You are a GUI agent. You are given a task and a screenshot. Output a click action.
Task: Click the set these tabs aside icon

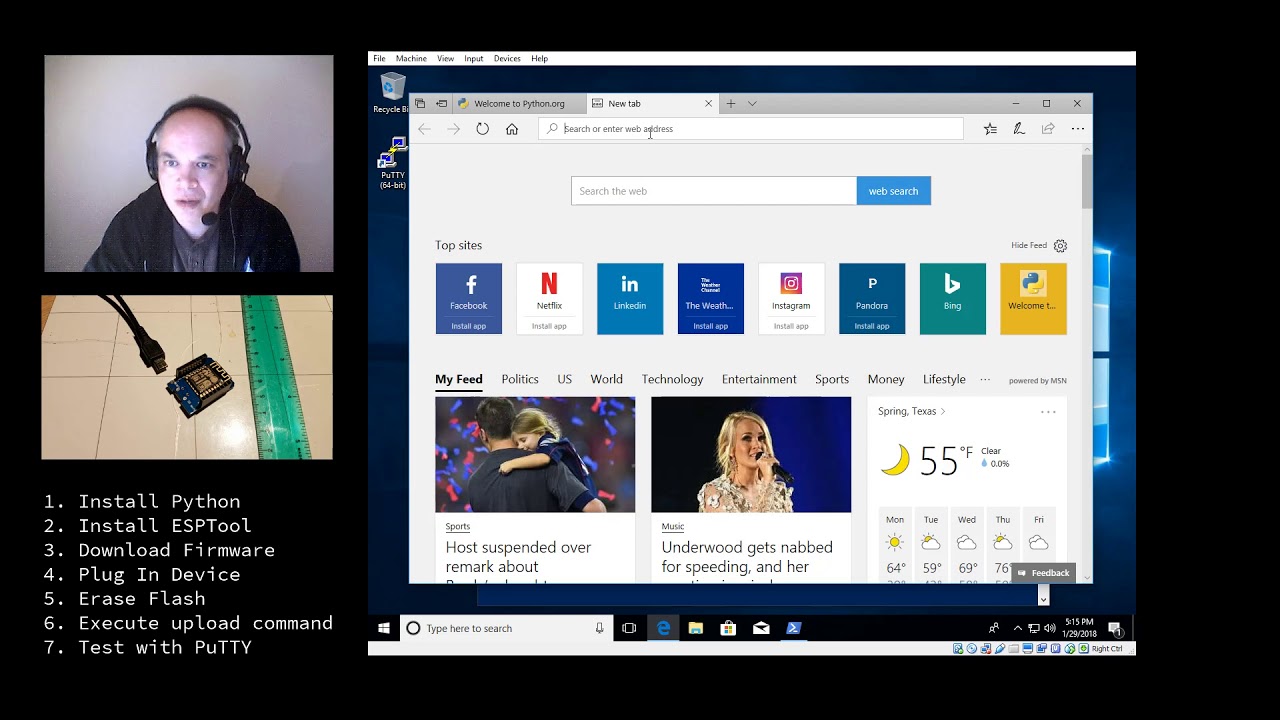(x=441, y=103)
